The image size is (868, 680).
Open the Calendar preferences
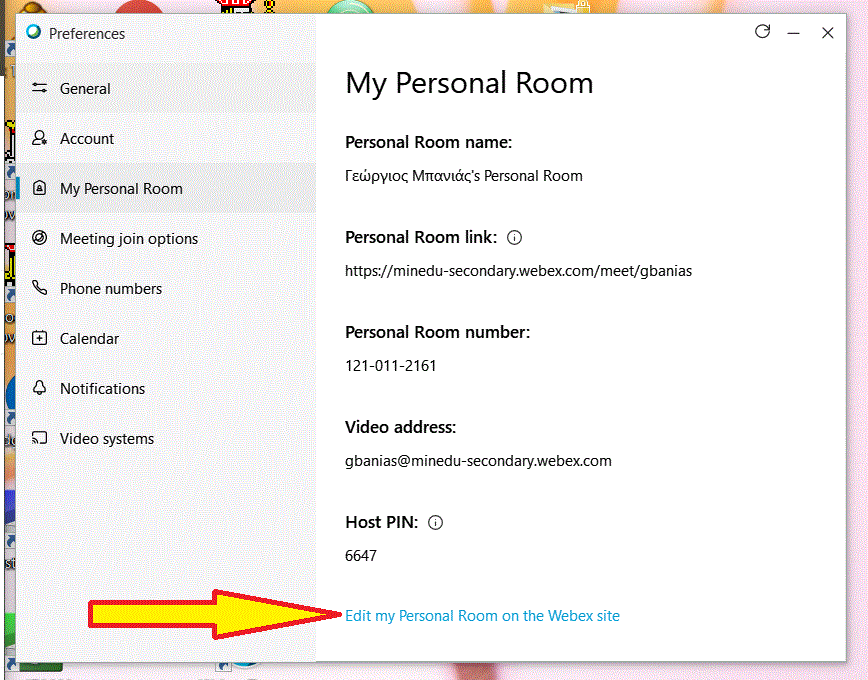point(166,338)
